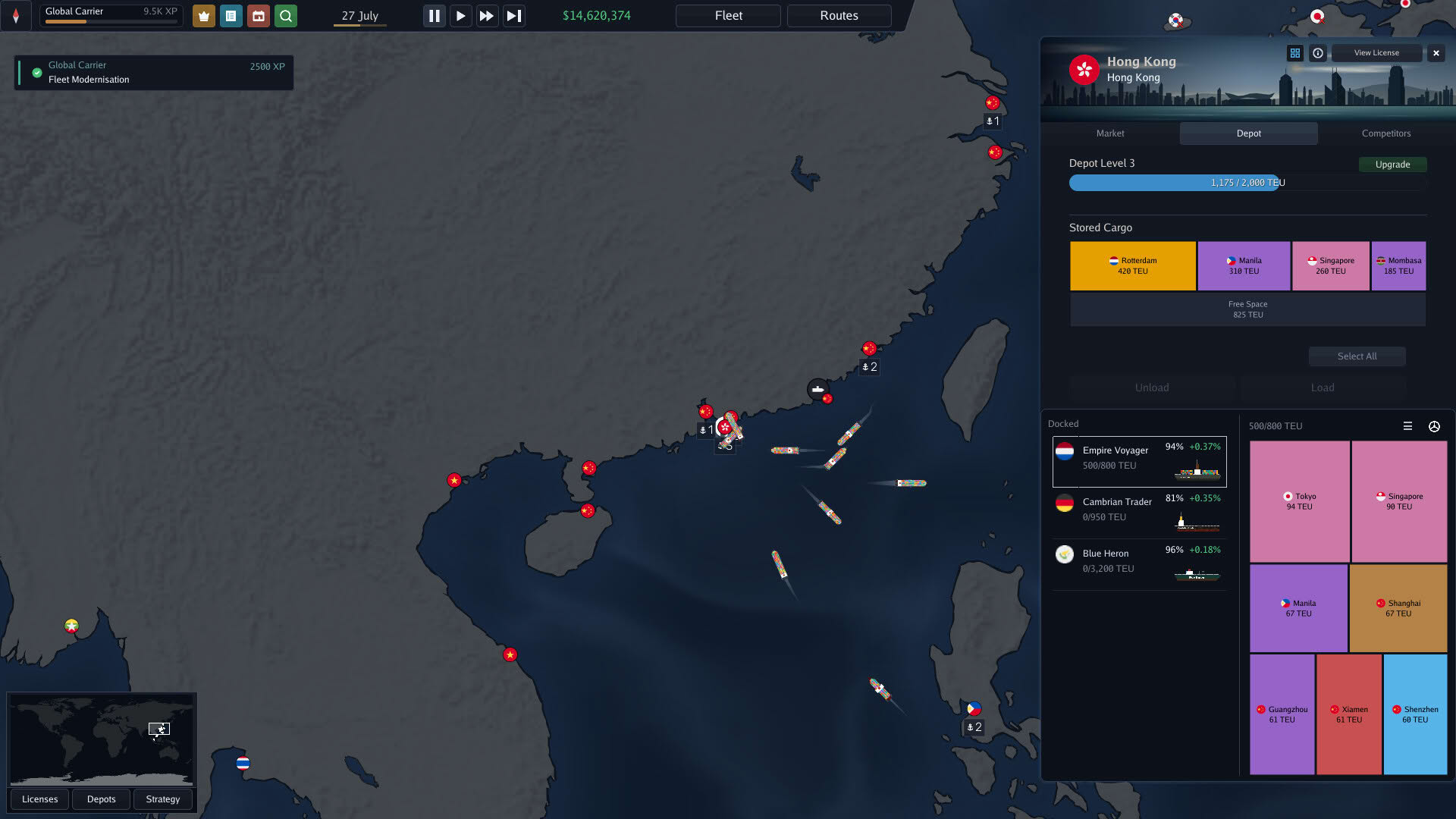Open the Strategy panel
Viewport: 1456px width, 819px height.
[x=163, y=799]
